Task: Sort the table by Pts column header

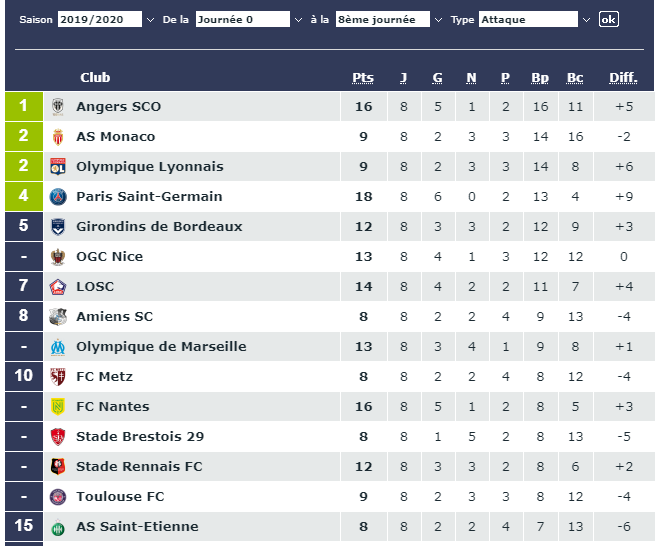Action: (x=363, y=78)
